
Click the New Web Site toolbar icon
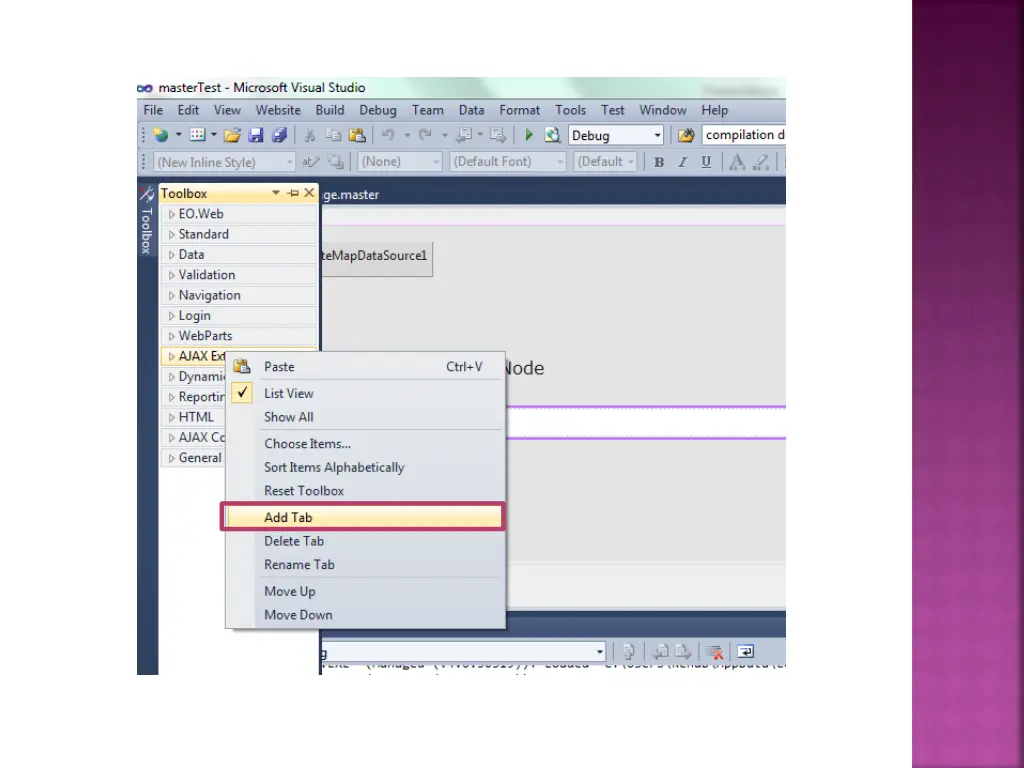[161, 135]
